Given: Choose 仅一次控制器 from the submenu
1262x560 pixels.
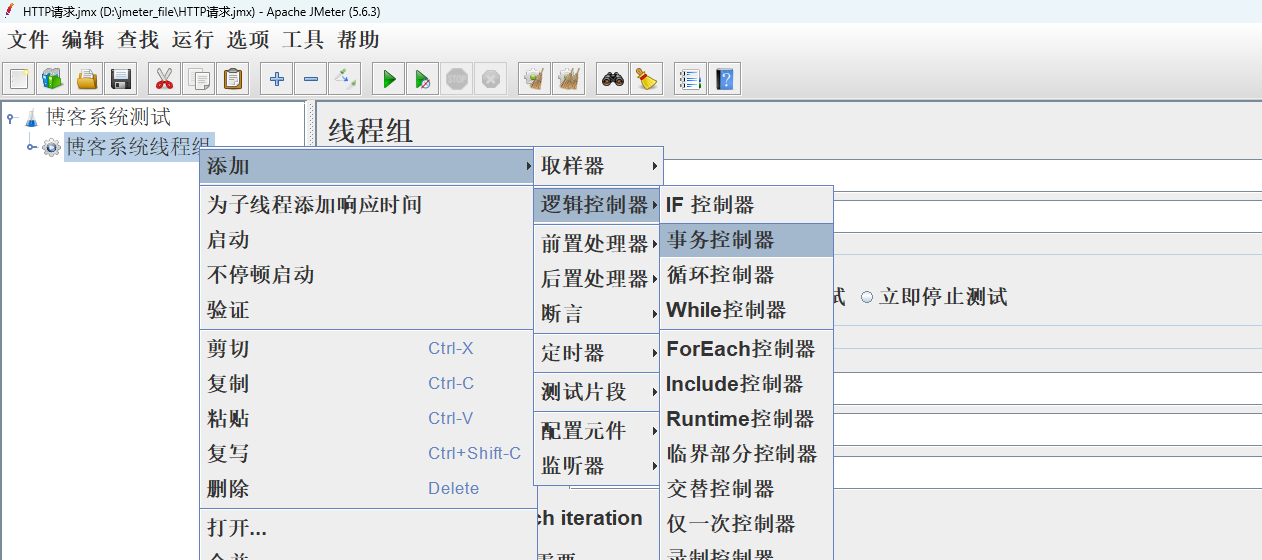Looking at the screenshot, I should click(746, 524).
